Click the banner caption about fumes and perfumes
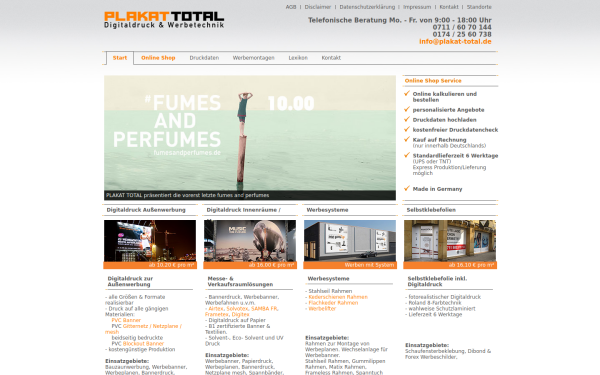The width and height of the screenshot is (600, 375). [188, 195]
